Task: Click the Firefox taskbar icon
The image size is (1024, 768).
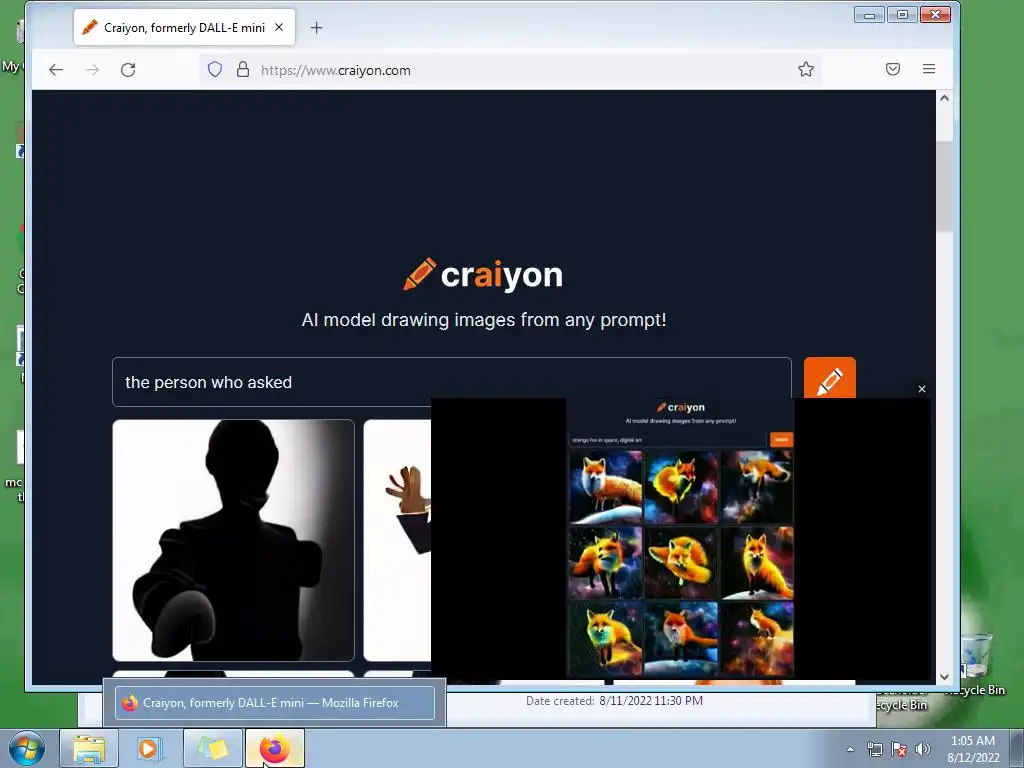Action: tap(274, 748)
